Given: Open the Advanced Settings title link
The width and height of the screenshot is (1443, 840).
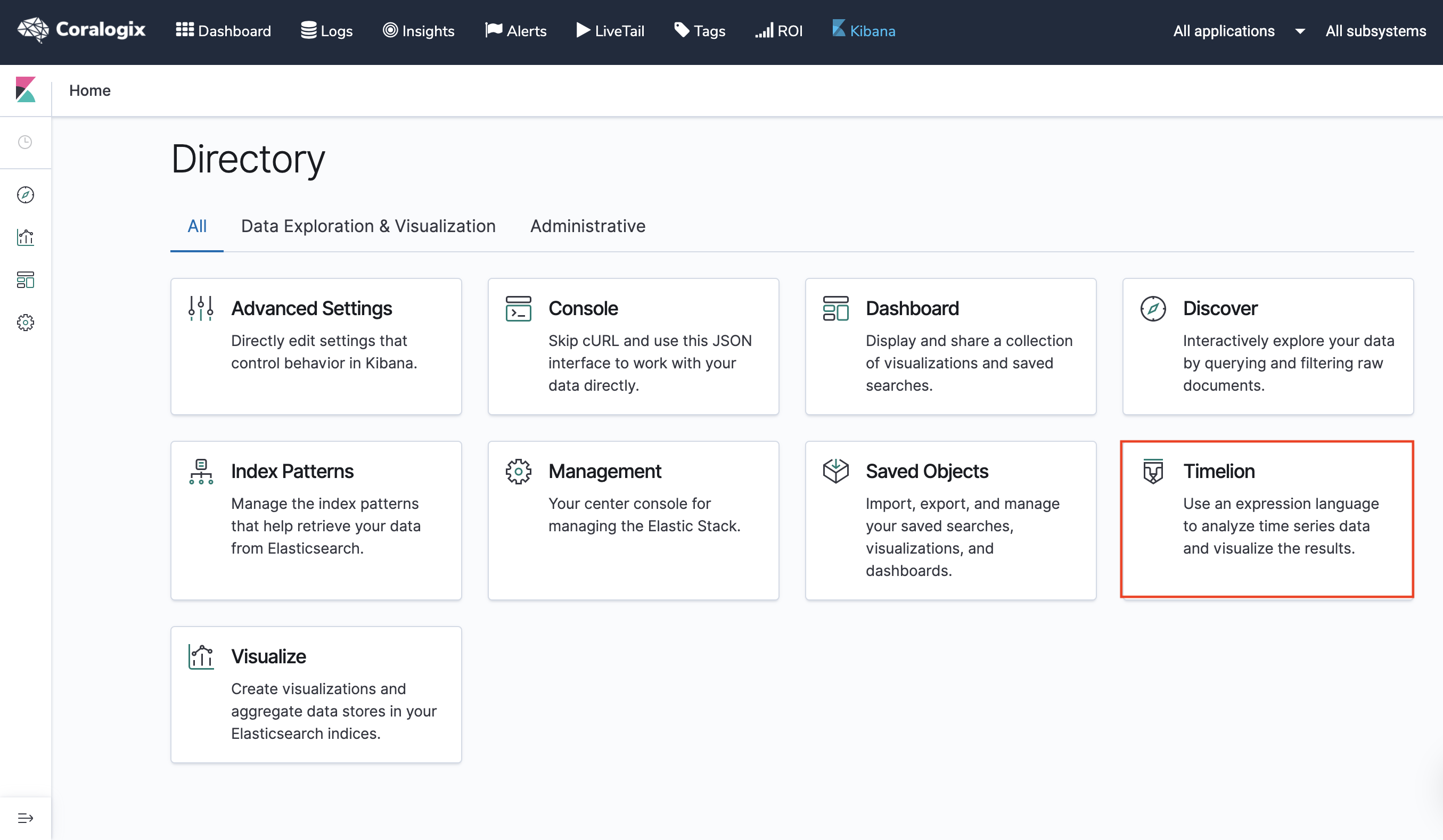Looking at the screenshot, I should pyautogui.click(x=311, y=308).
